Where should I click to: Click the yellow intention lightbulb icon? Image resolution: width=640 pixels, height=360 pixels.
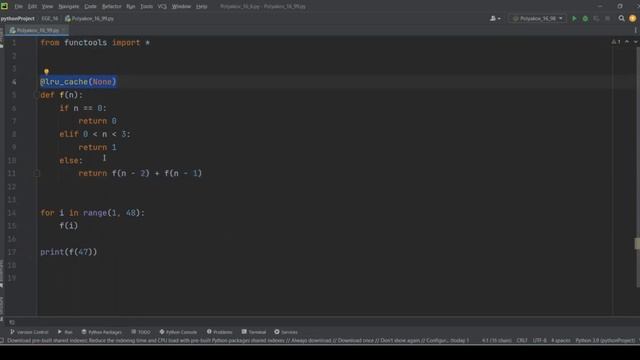pyautogui.click(x=46, y=71)
